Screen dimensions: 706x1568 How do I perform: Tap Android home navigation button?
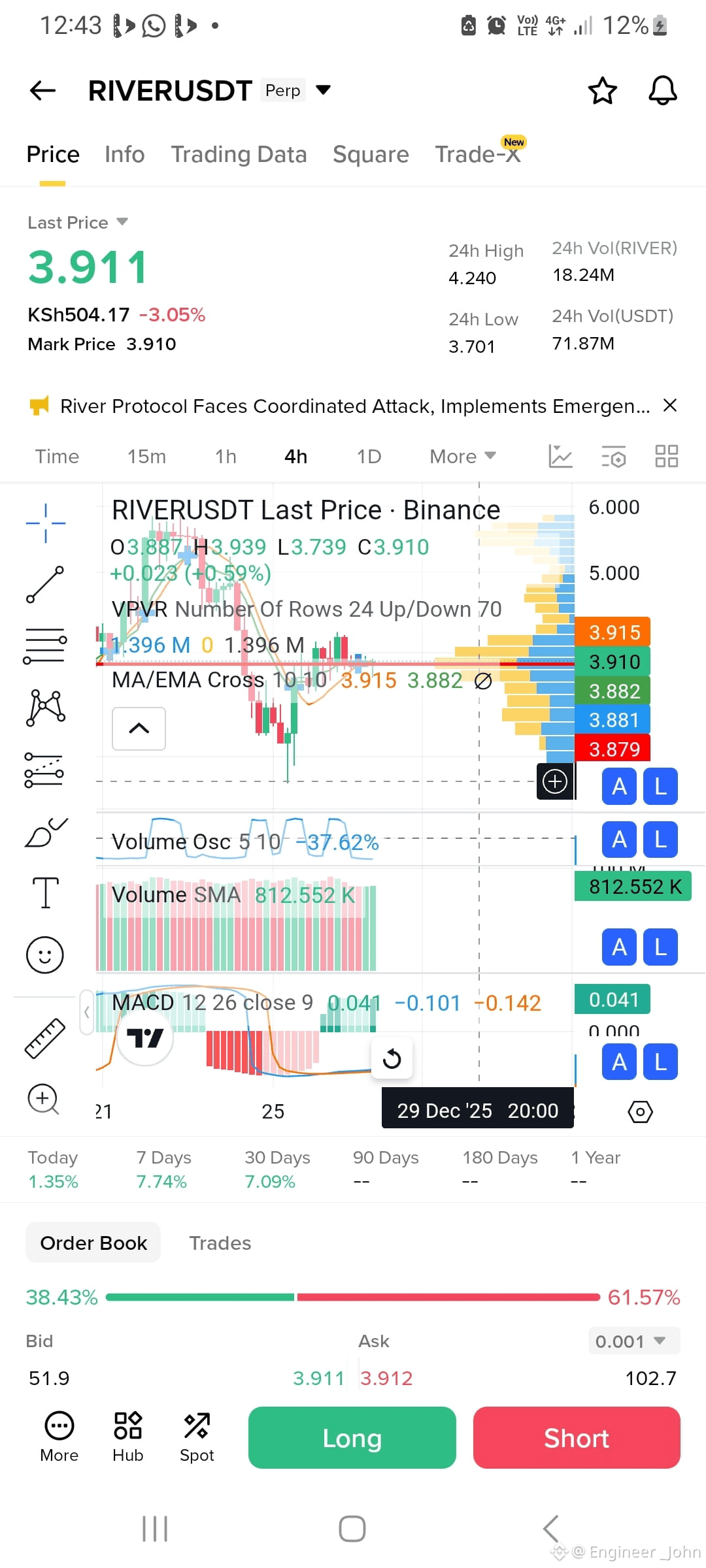352,1529
